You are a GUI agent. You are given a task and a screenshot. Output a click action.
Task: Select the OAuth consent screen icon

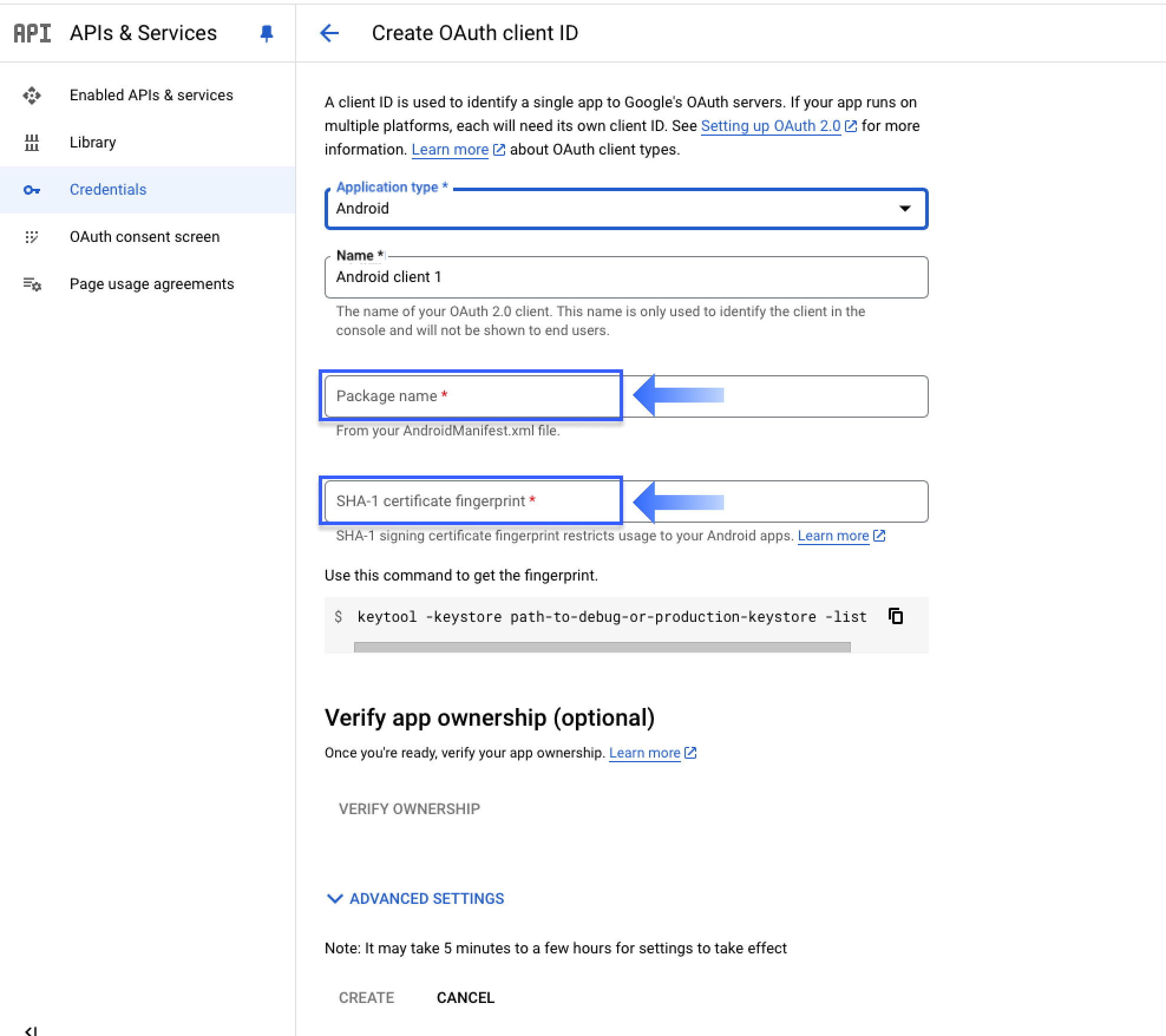click(x=32, y=237)
